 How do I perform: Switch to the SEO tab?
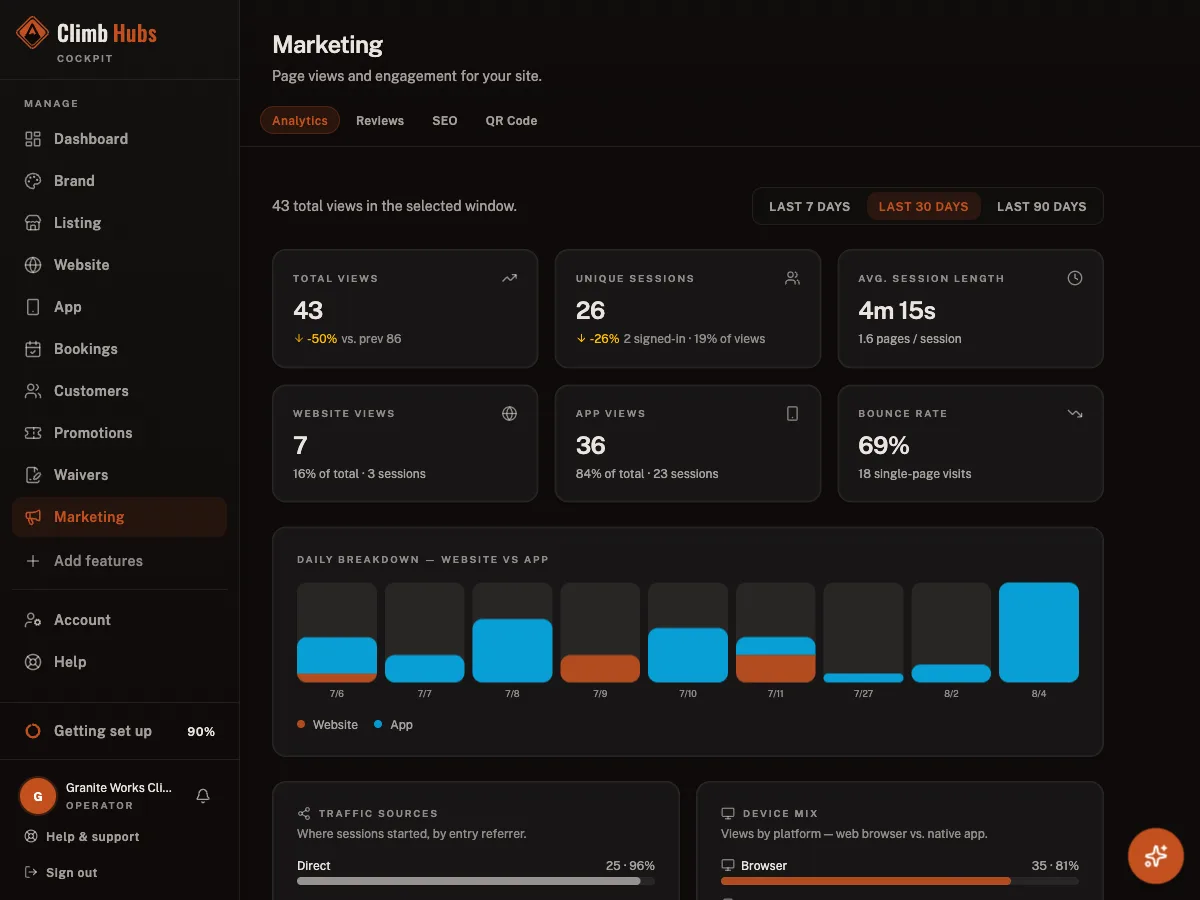[445, 120]
